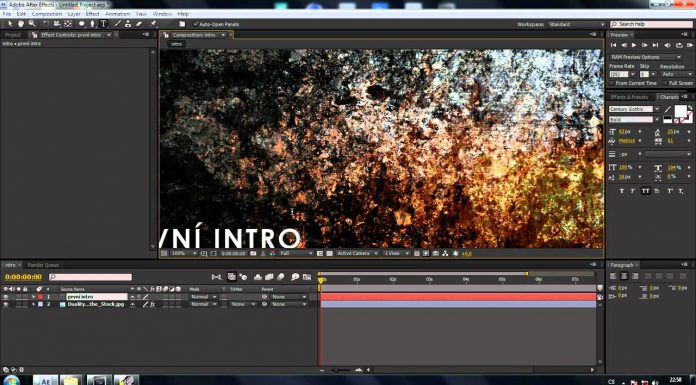Open the Composition menu
The width and height of the screenshot is (696, 385).
pos(47,14)
